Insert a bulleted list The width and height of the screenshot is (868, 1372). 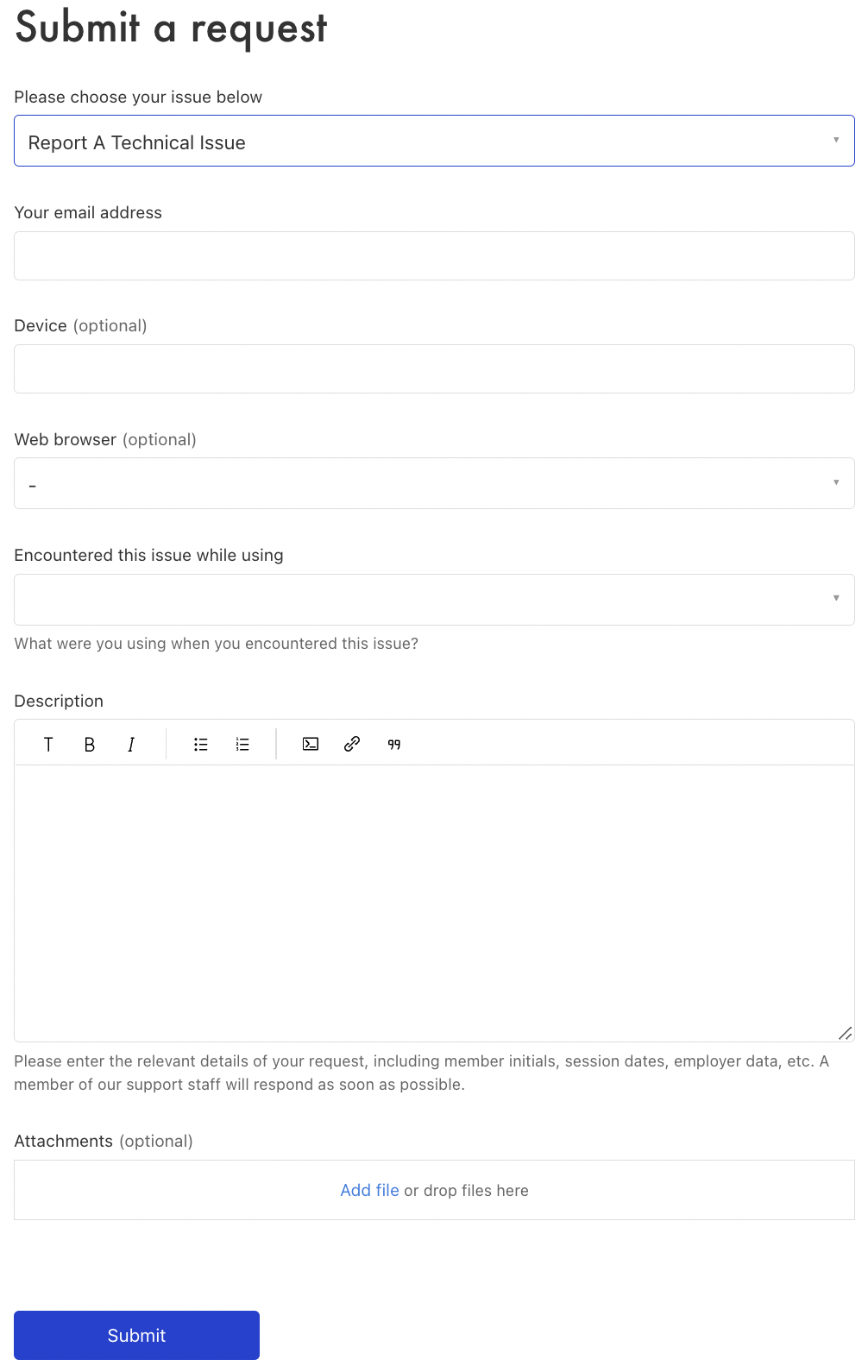[201, 745]
